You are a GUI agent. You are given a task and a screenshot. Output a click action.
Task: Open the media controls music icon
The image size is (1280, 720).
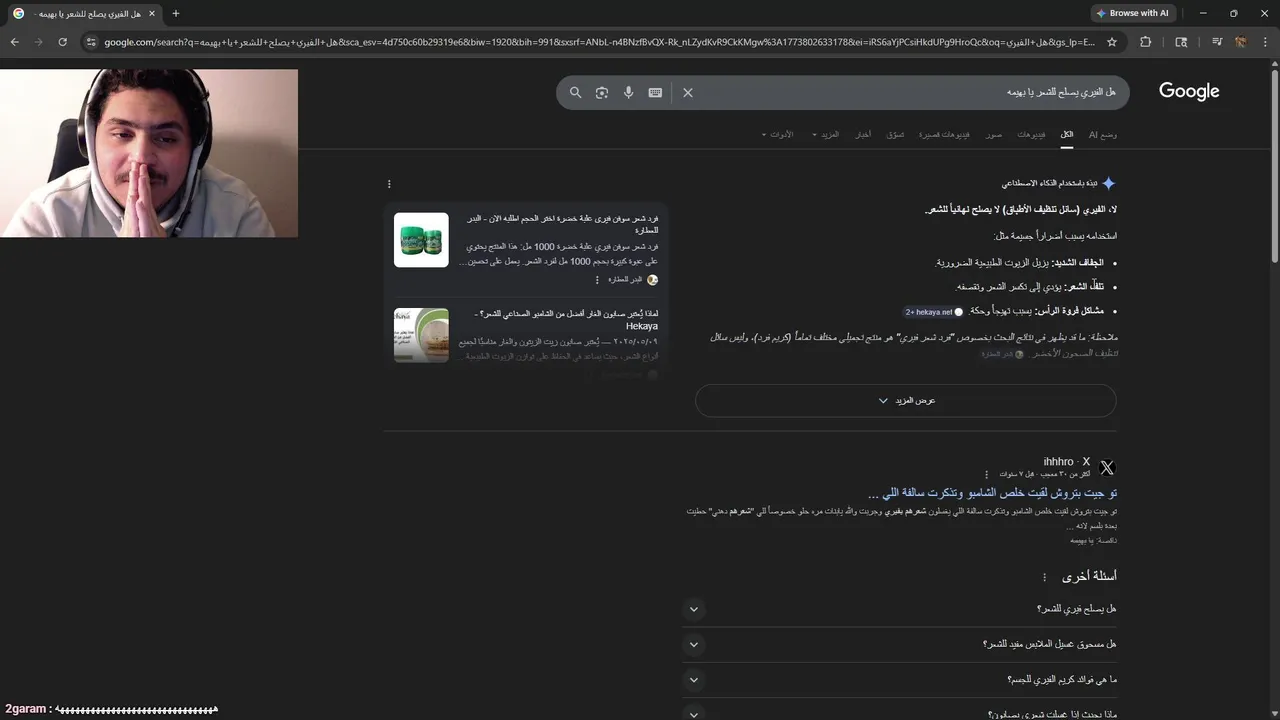[1217, 42]
